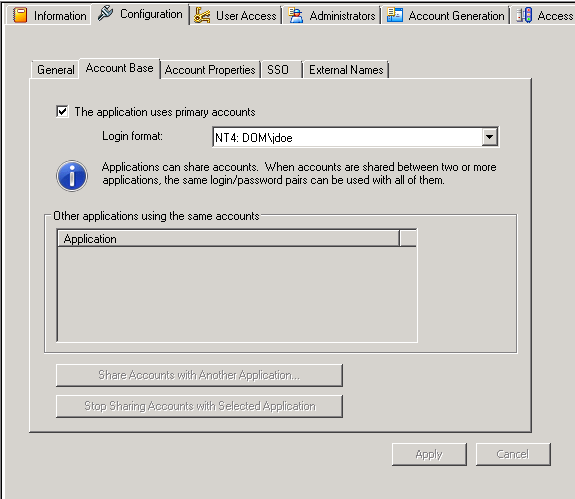Uncheck 'The application uses primary accounts'
The image size is (575, 499).
62,111
